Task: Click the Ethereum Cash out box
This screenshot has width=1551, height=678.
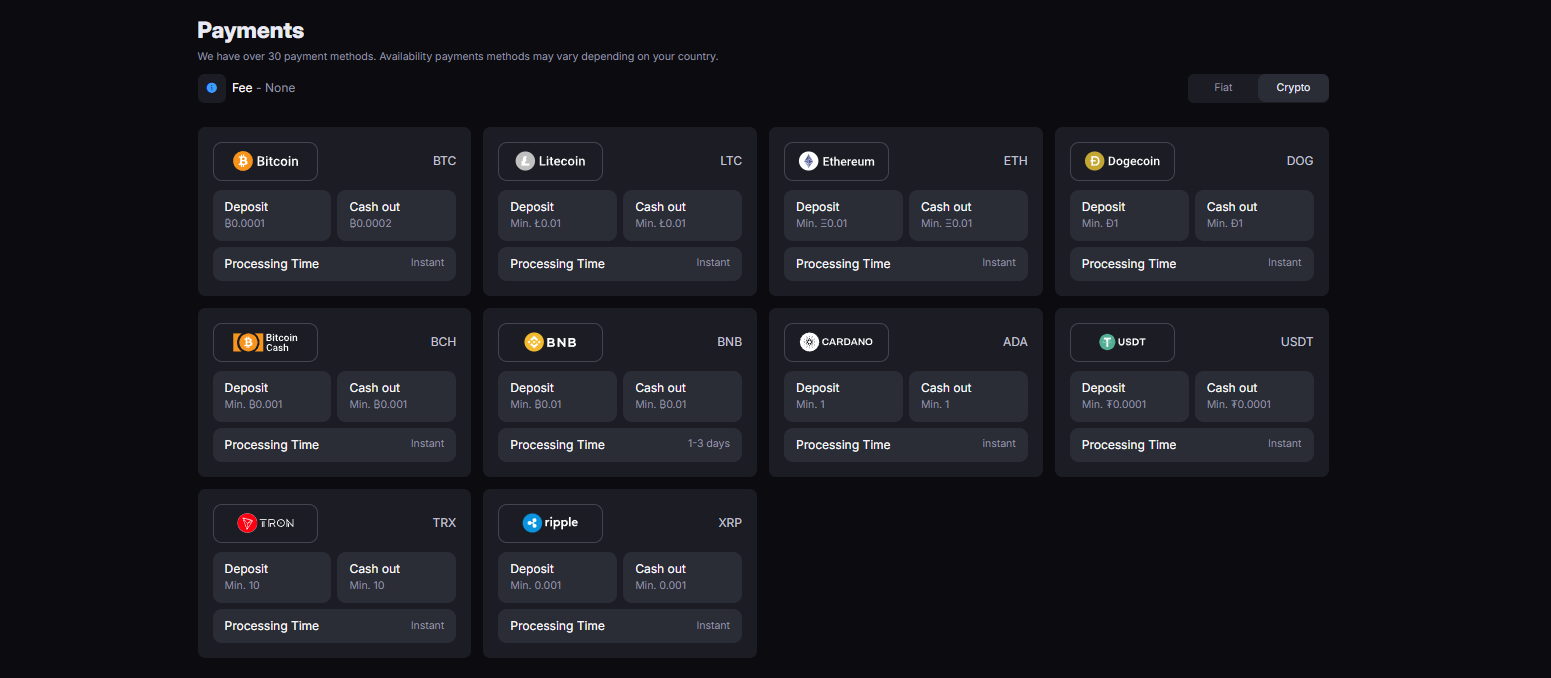Action: point(968,215)
